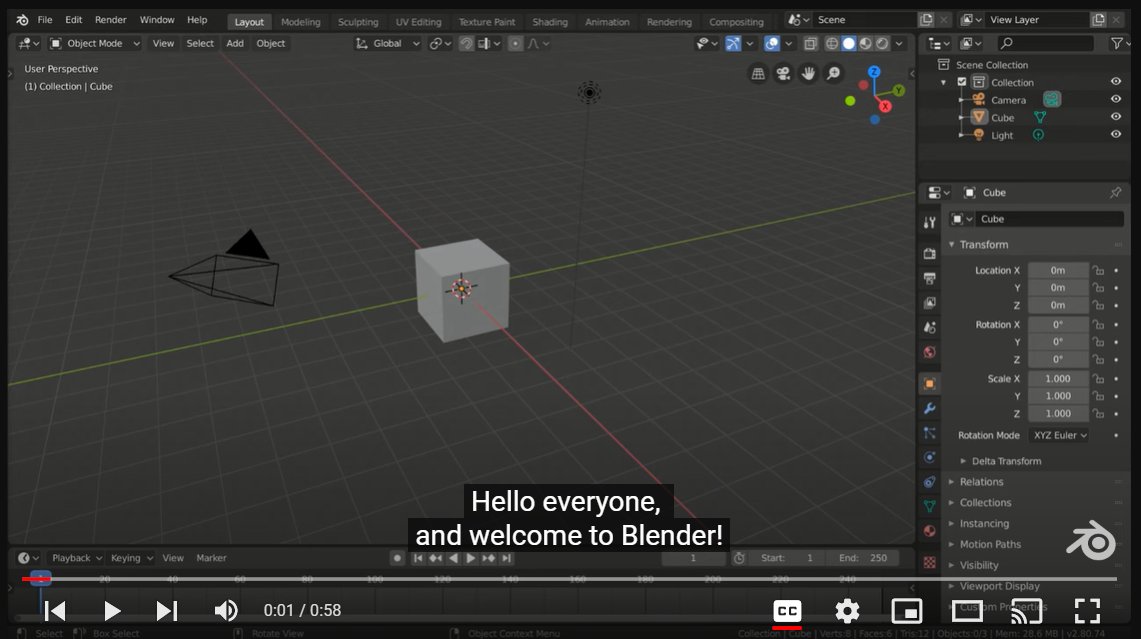Click the Cube mesh data icon in outliner
Screen dimensions: 1141x639
1040,117
